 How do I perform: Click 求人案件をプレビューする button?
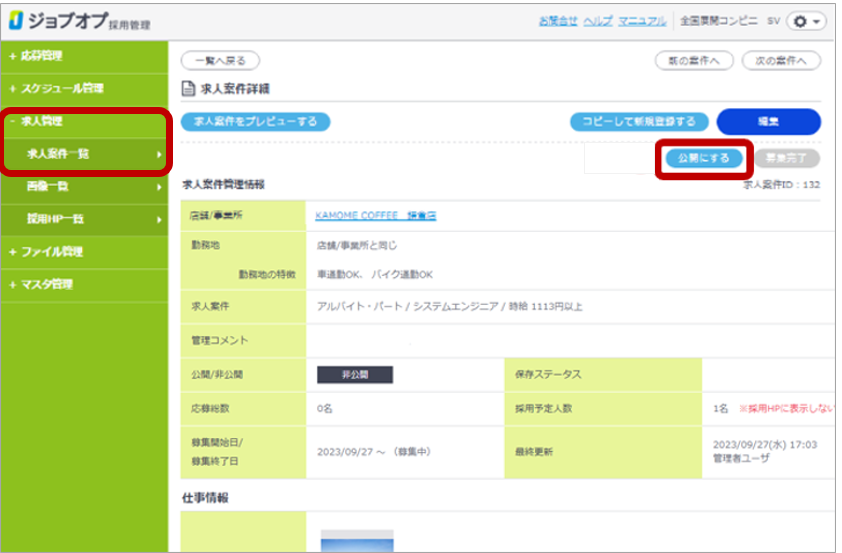(256, 122)
